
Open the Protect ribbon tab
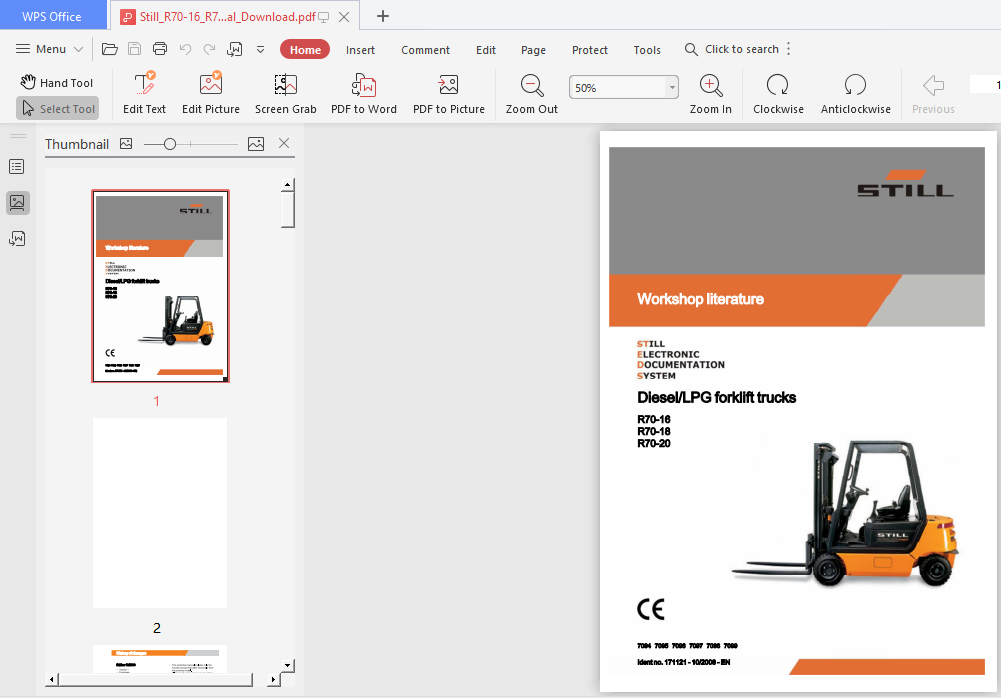[x=590, y=50]
